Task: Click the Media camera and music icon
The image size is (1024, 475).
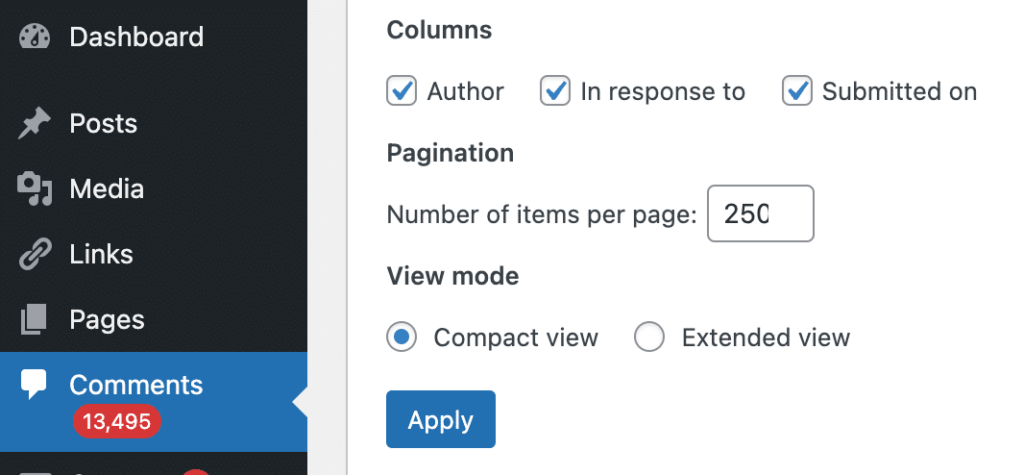Action: tap(34, 189)
